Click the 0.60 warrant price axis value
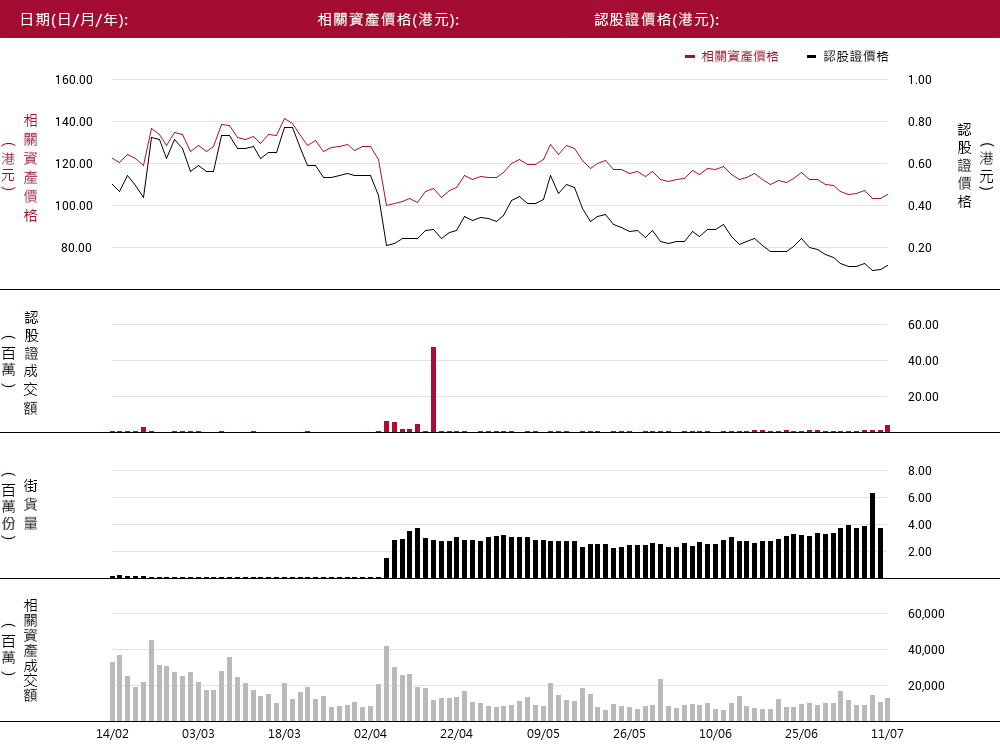1000x751 pixels. pos(920,164)
